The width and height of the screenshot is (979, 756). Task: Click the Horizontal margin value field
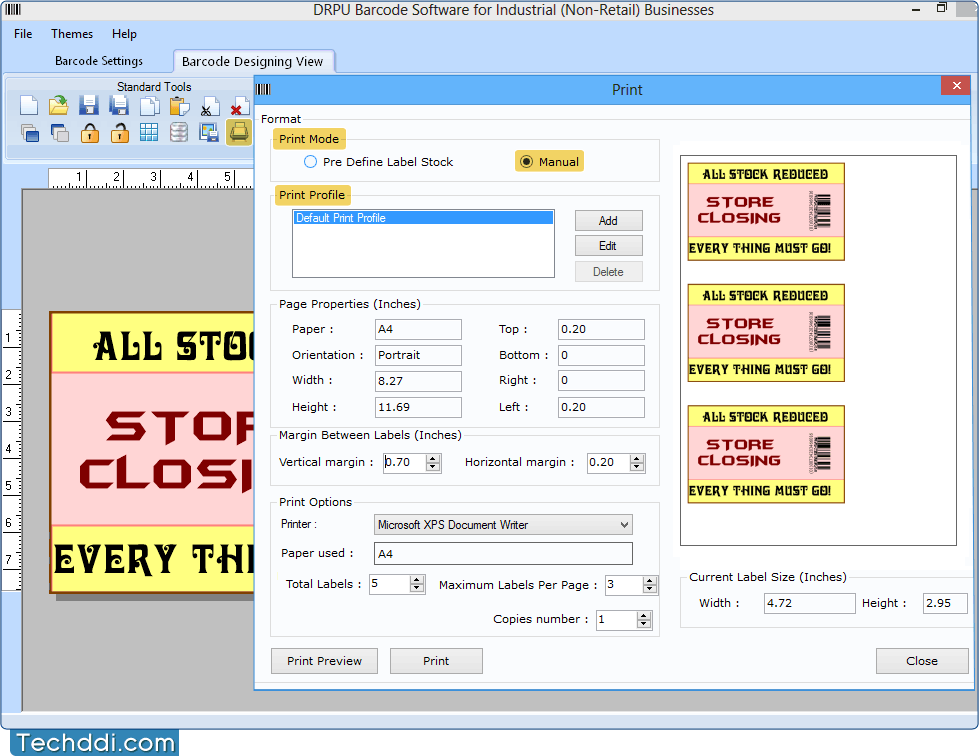click(x=609, y=463)
